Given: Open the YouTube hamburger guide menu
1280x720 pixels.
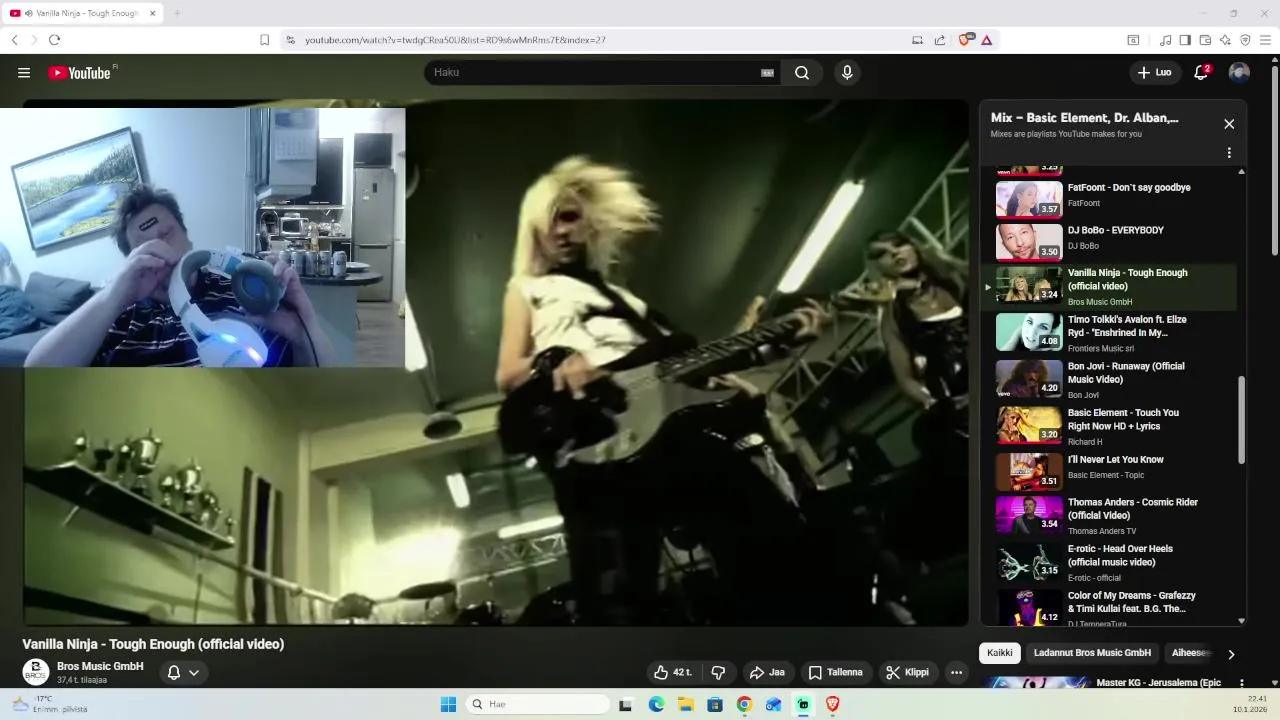Looking at the screenshot, I should [x=24, y=72].
